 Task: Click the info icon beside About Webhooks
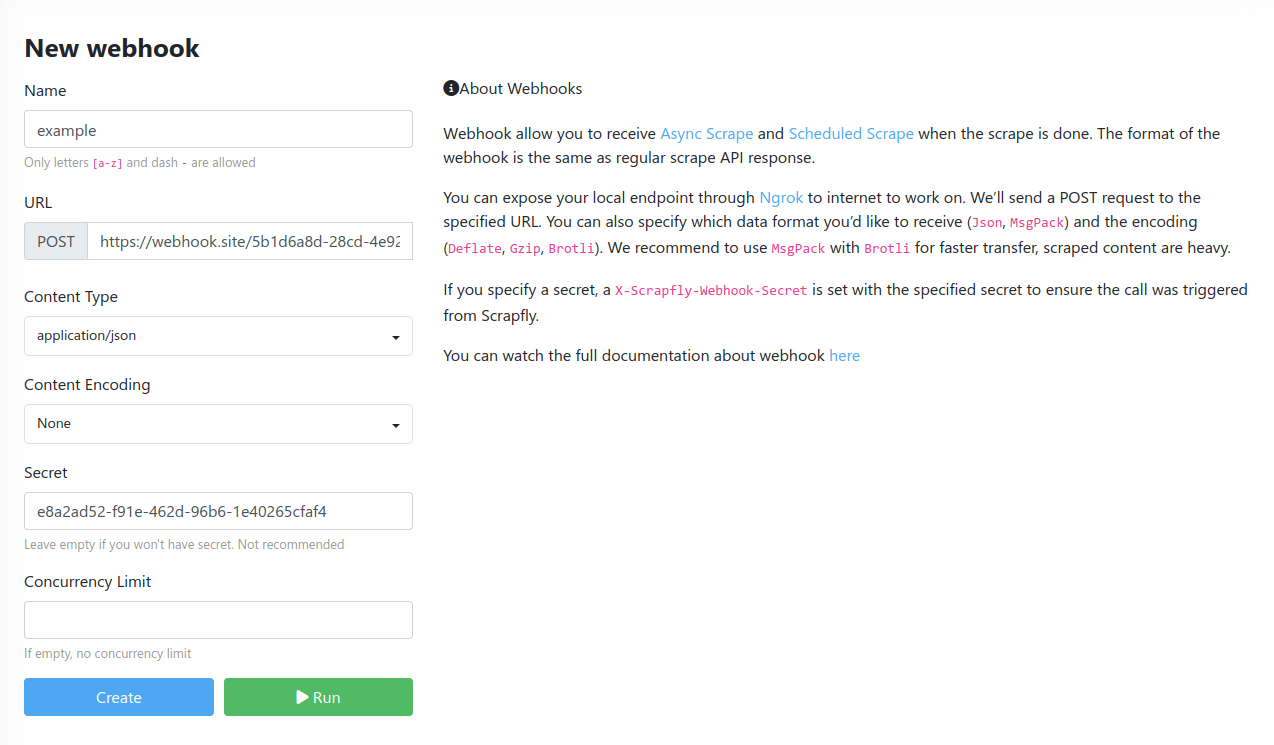click(x=450, y=88)
